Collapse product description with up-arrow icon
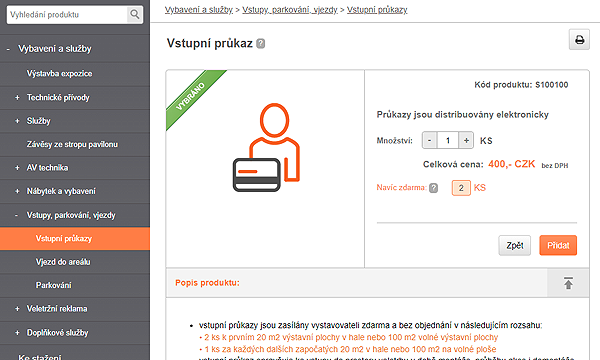 [x=568, y=283]
